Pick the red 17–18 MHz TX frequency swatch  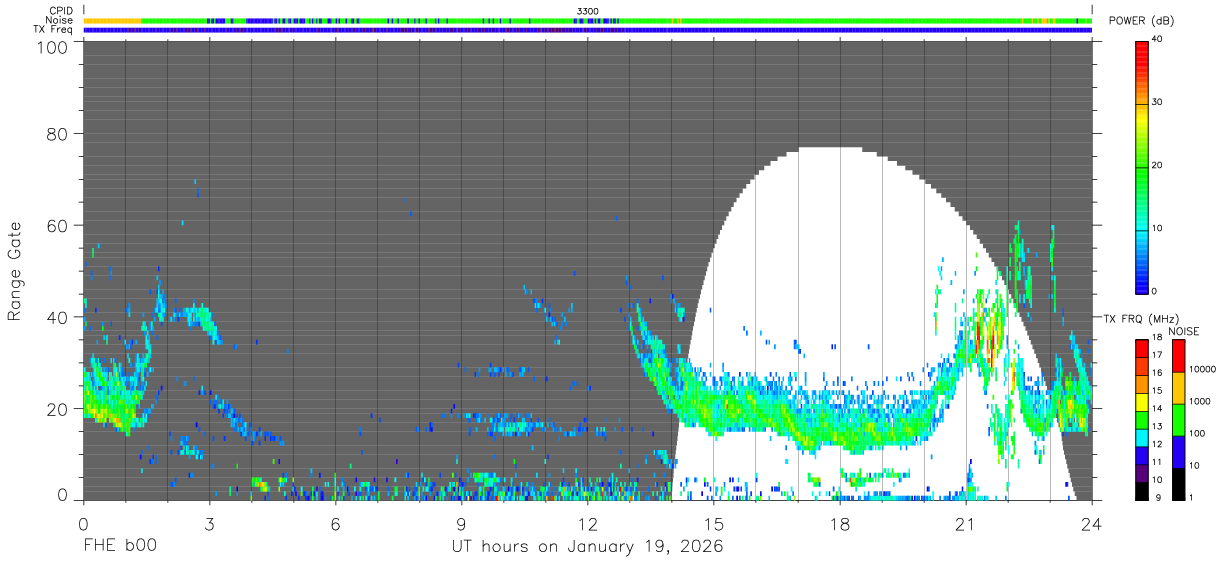click(1142, 349)
